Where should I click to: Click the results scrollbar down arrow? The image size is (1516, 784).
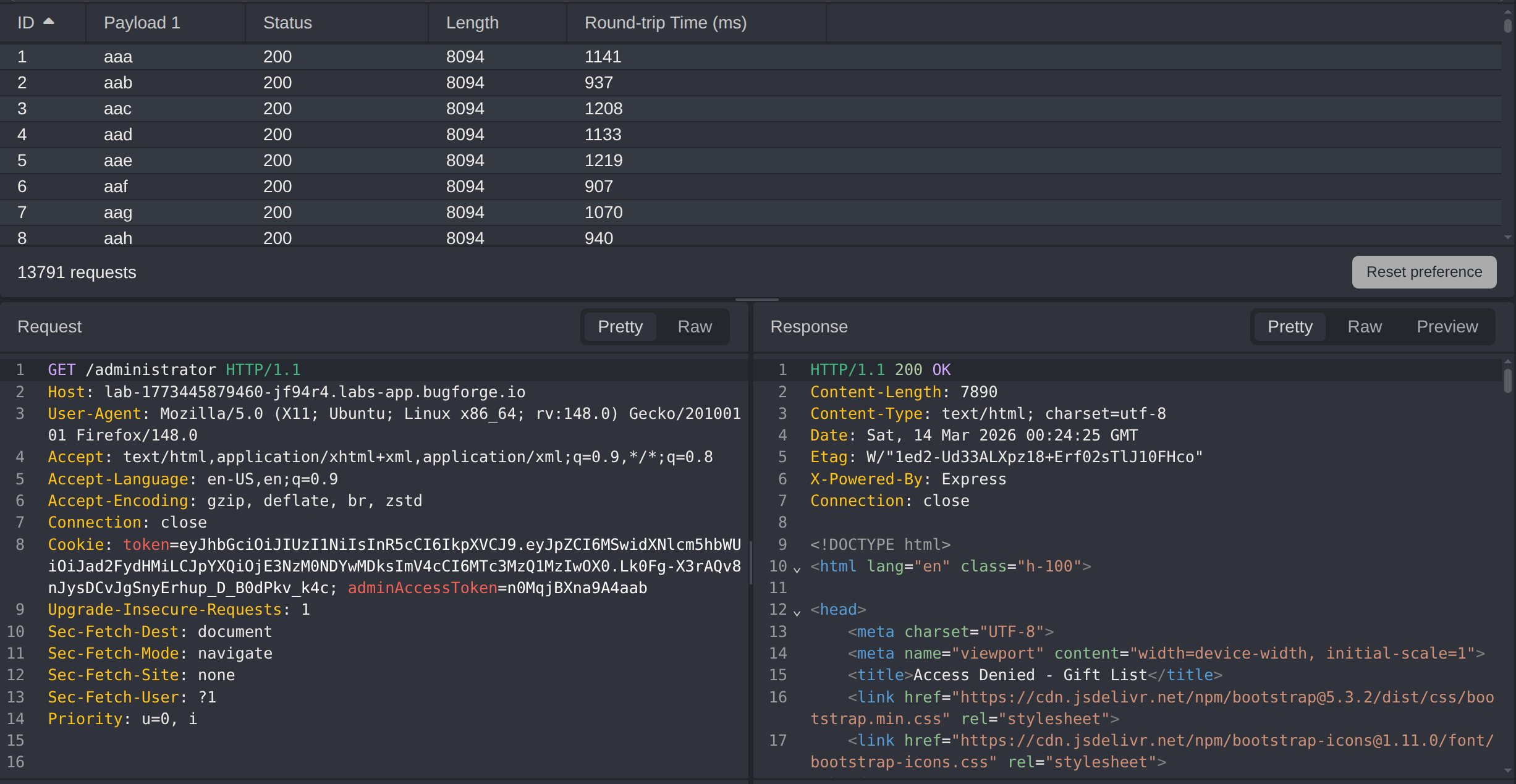tap(1508, 237)
